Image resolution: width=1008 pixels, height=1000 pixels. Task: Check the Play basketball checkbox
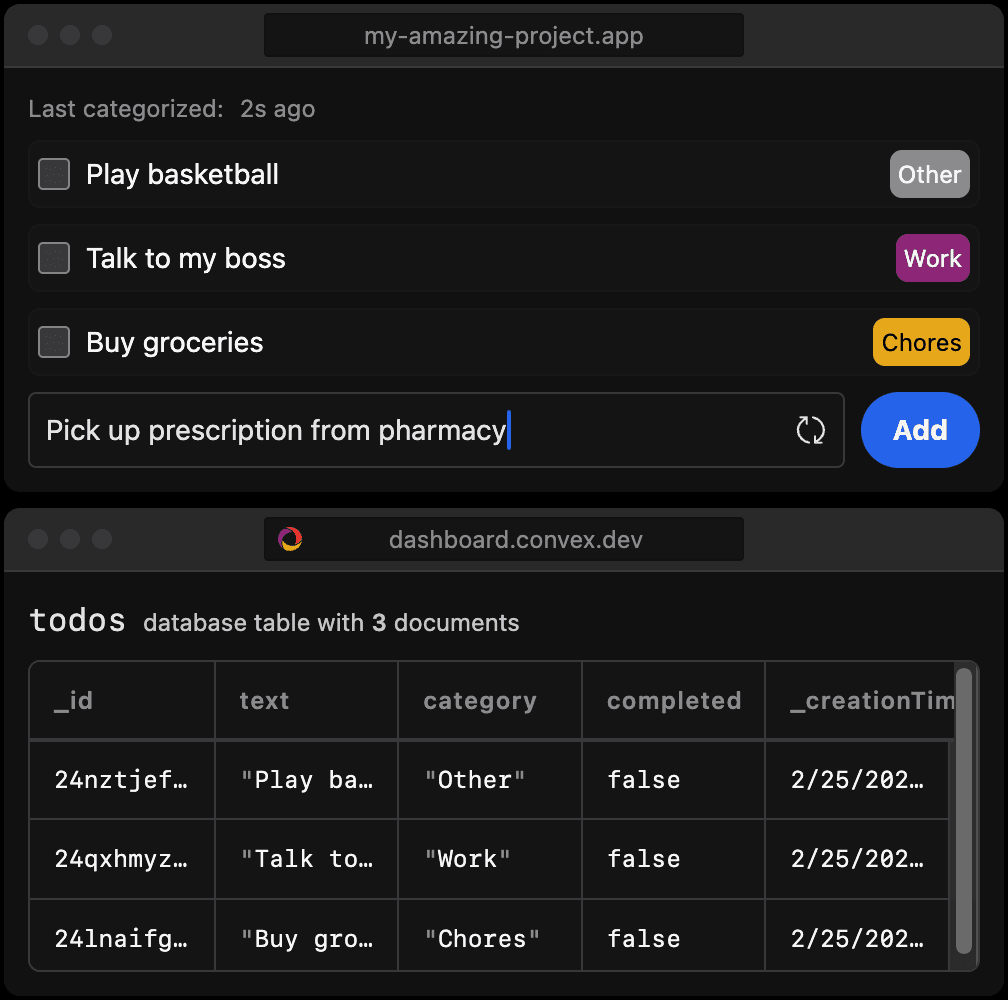click(53, 174)
